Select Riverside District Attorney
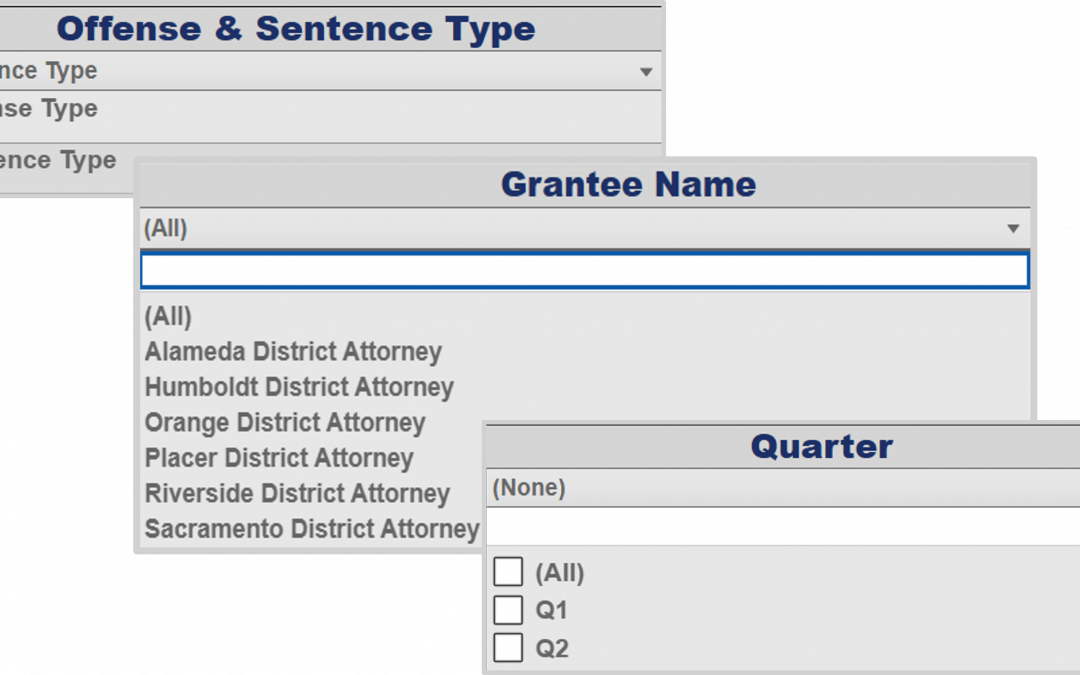 tap(297, 494)
